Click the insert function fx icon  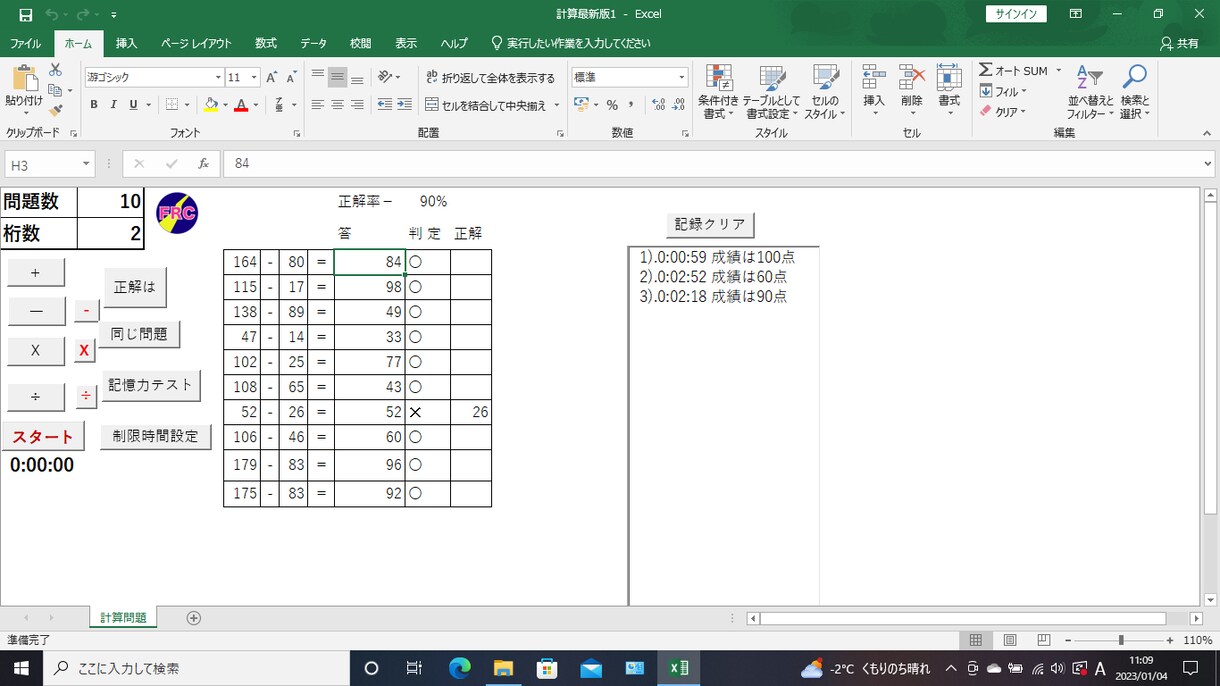coord(203,164)
